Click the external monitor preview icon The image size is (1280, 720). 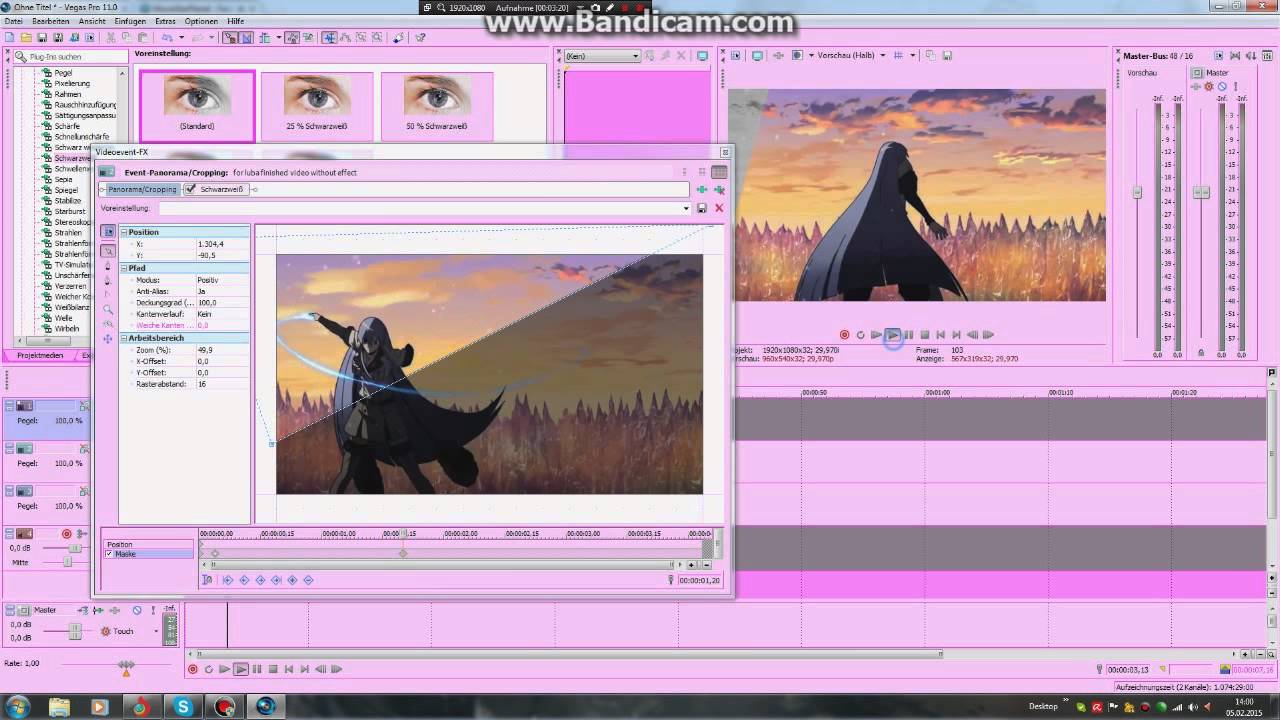coord(757,56)
